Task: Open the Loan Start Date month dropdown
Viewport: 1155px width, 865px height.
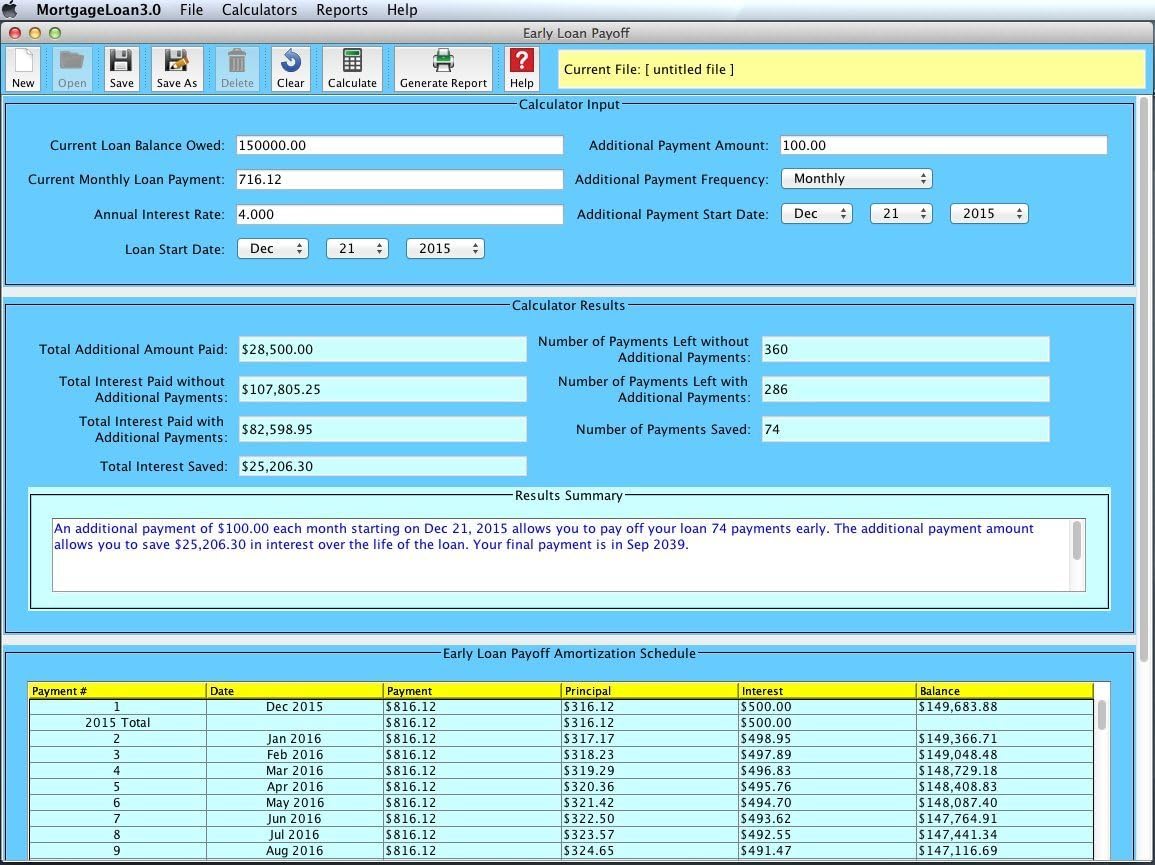Action: tap(272, 249)
